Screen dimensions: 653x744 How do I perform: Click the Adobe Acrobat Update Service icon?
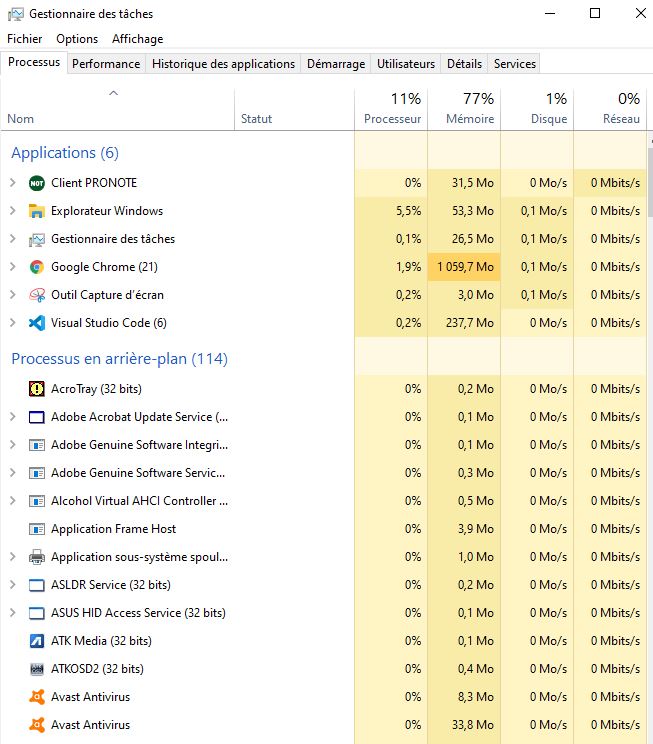(37, 417)
